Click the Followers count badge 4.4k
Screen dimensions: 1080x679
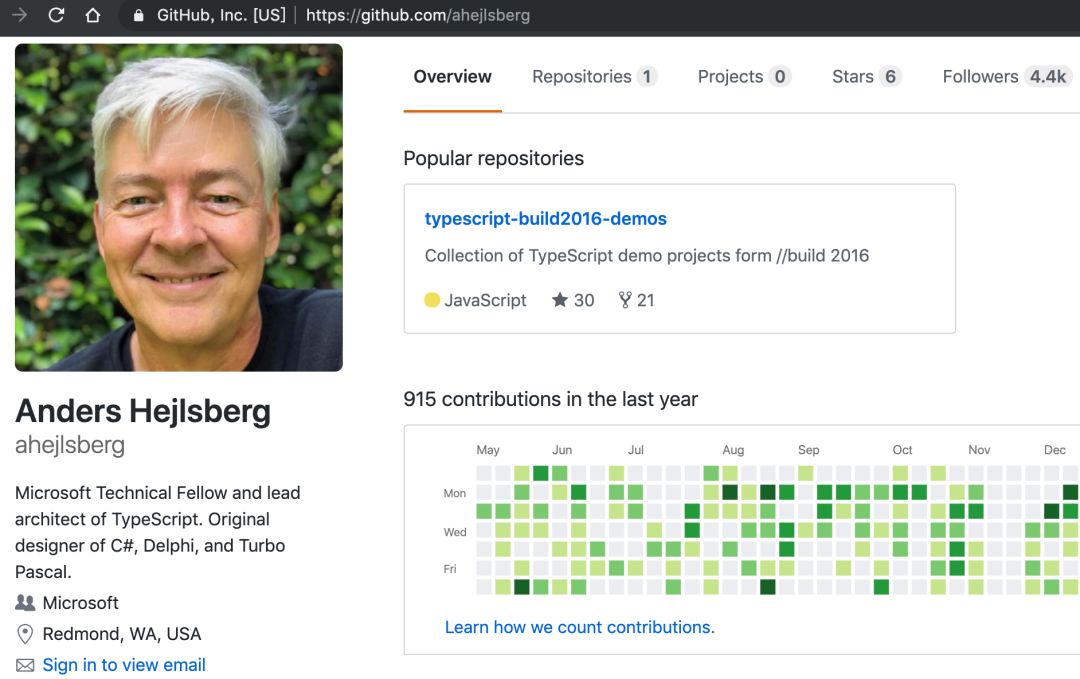[x=1048, y=76]
